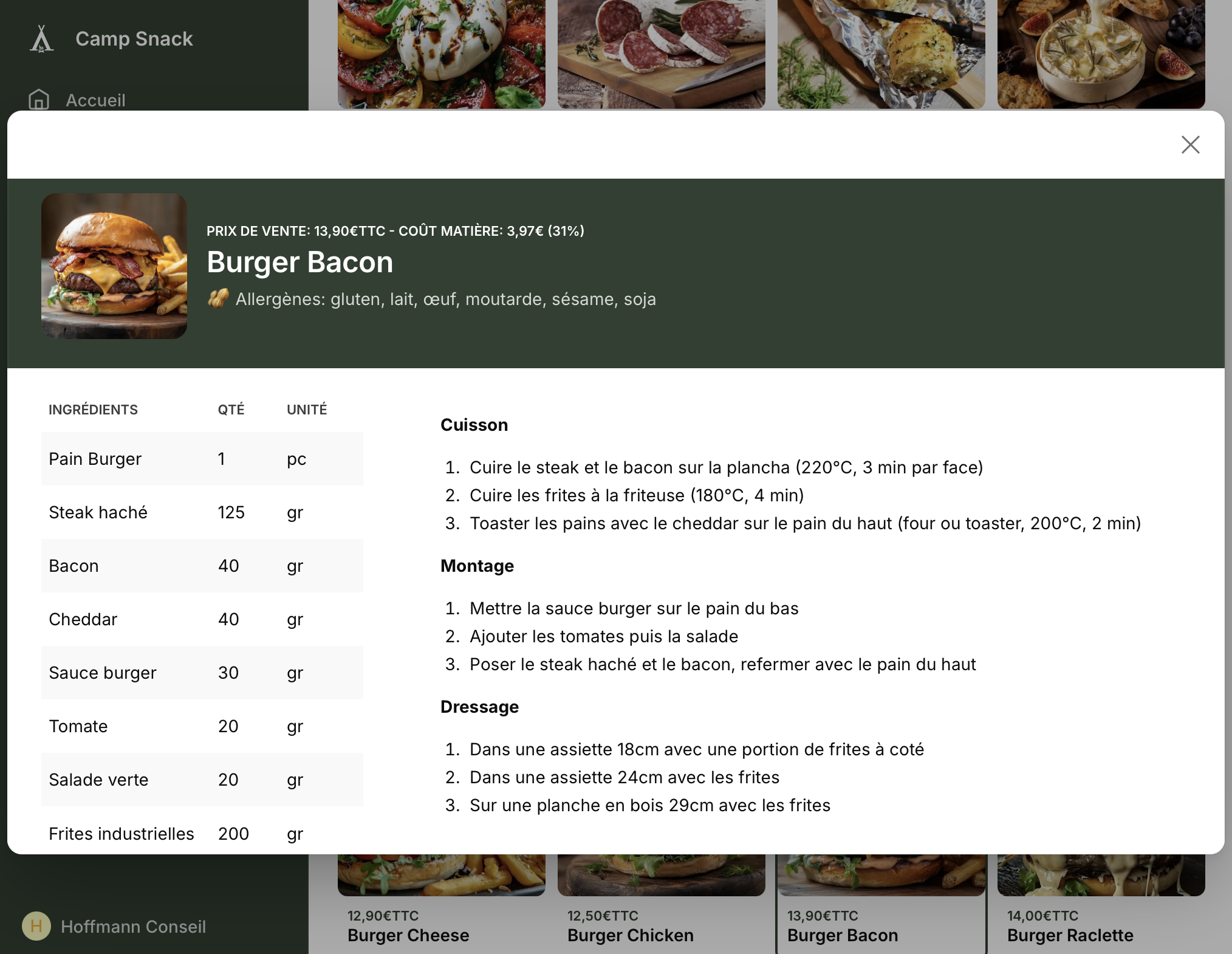Open the burrata tomato salad thumbnail
1232x954 pixels.
tap(441, 55)
